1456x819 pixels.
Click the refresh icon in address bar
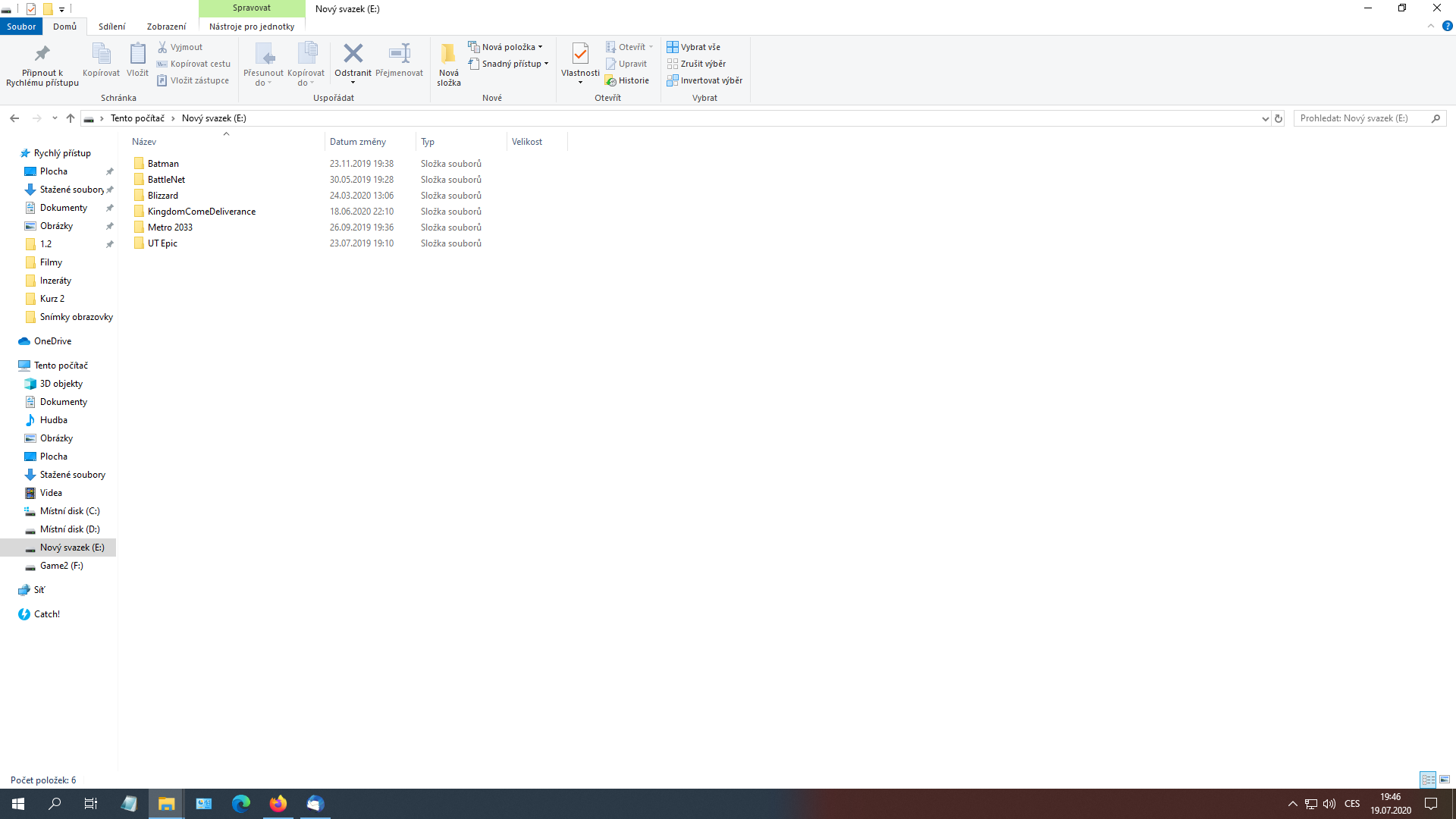[x=1279, y=118]
